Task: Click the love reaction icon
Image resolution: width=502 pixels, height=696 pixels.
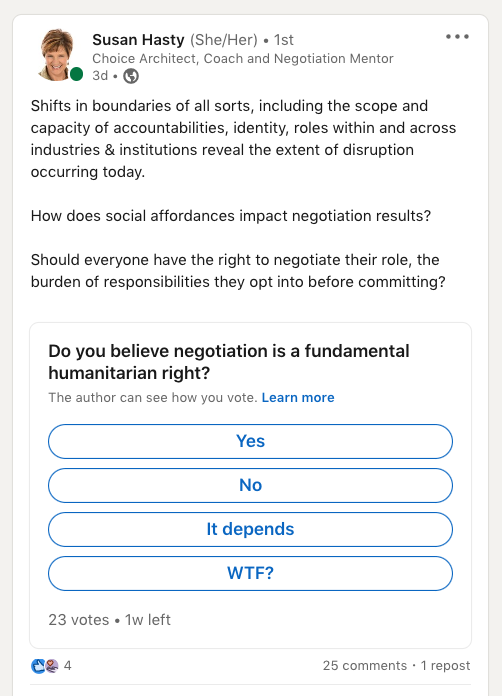Action: click(x=51, y=666)
